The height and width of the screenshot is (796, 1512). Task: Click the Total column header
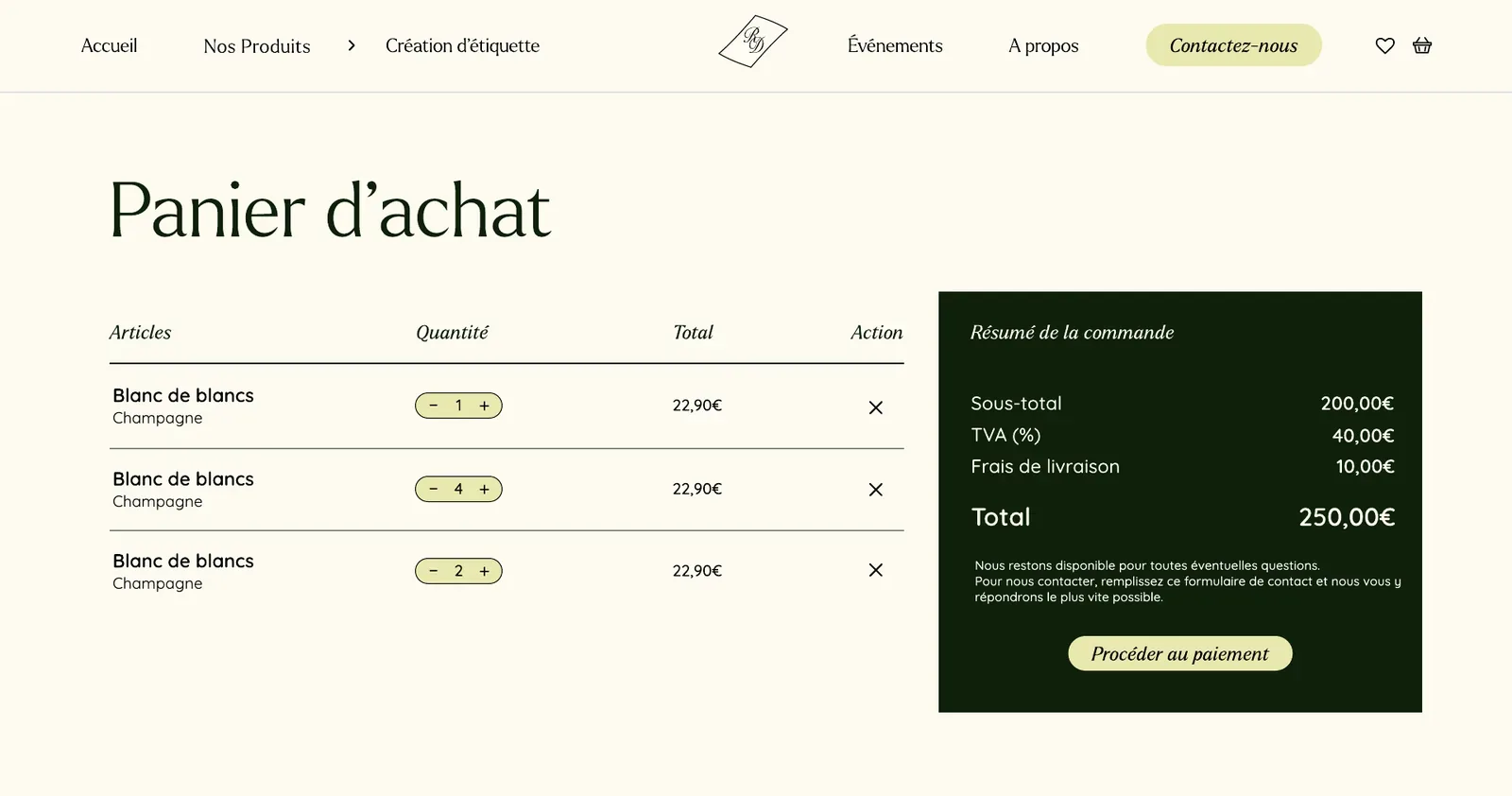tap(693, 332)
